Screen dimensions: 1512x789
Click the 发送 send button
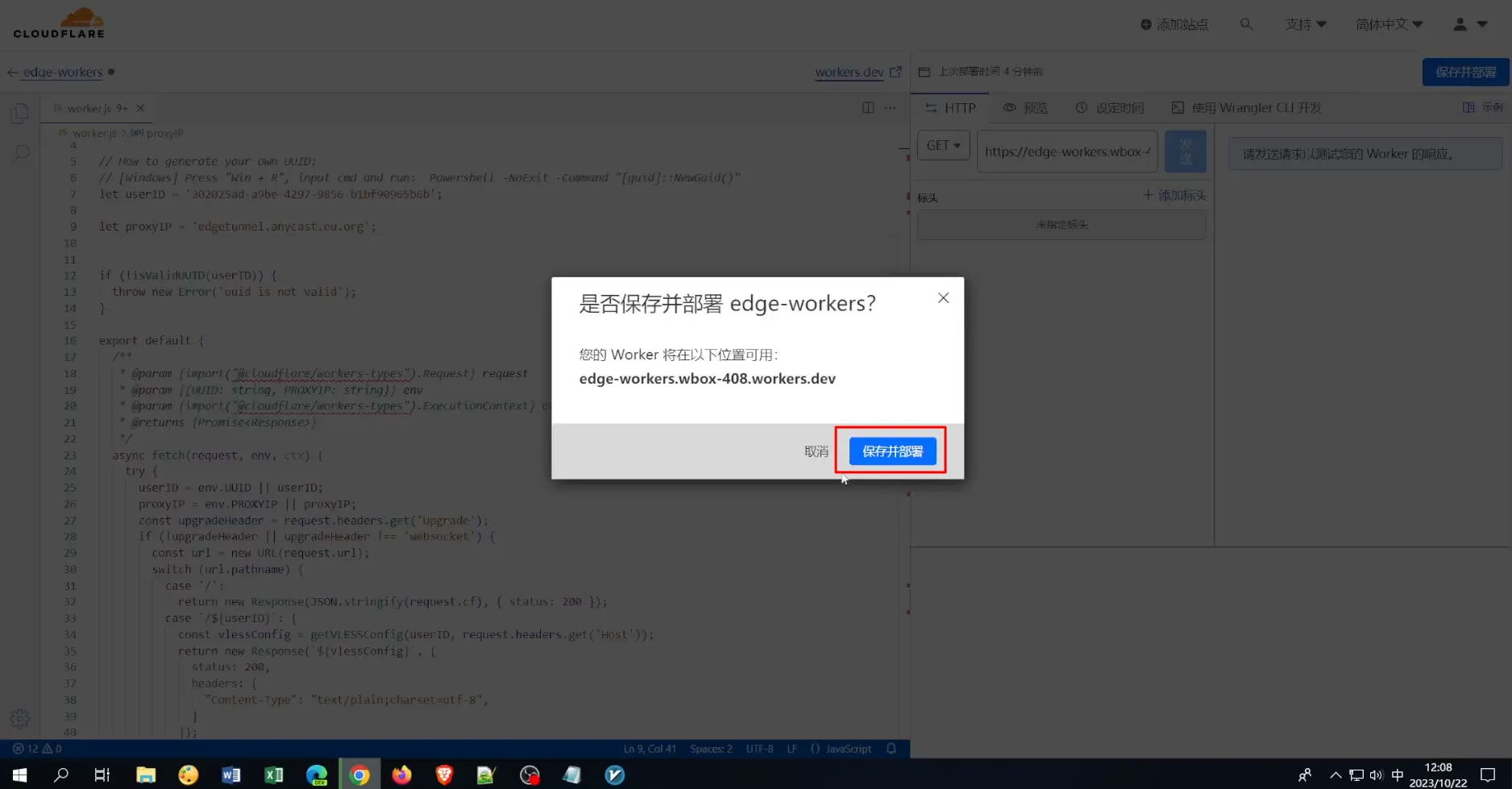[1186, 152]
